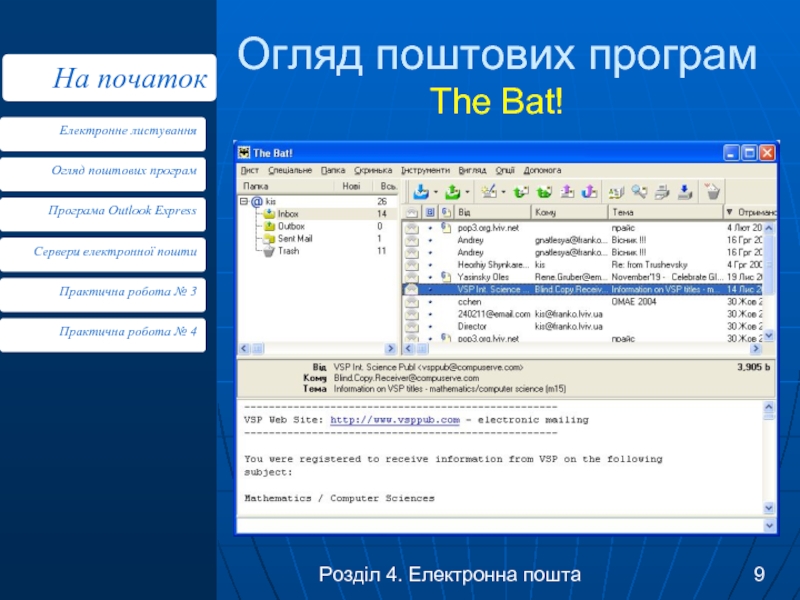This screenshot has height=600, width=800.
Task: Click the Reply to all icon
Action: (544, 192)
